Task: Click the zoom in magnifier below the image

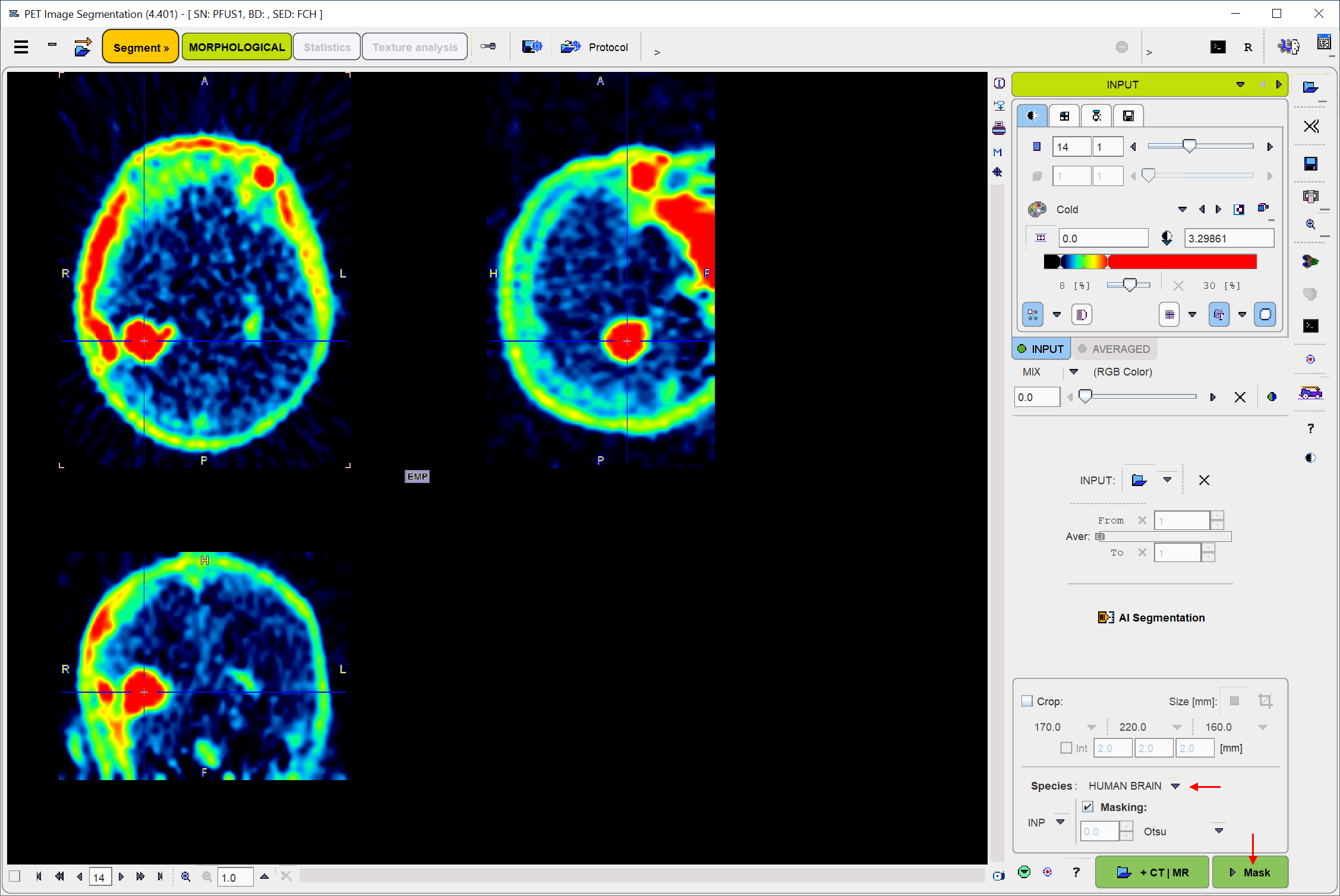Action: pyautogui.click(x=185, y=876)
